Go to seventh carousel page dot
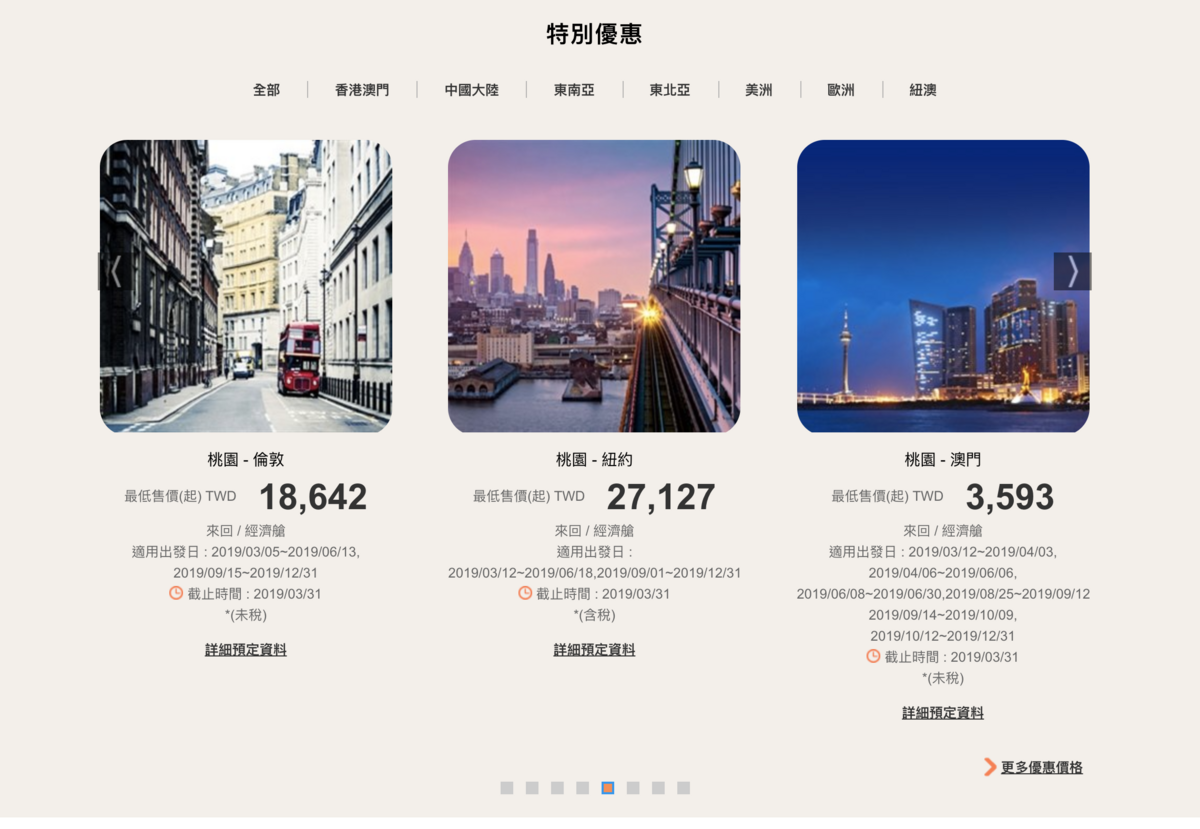 click(658, 788)
